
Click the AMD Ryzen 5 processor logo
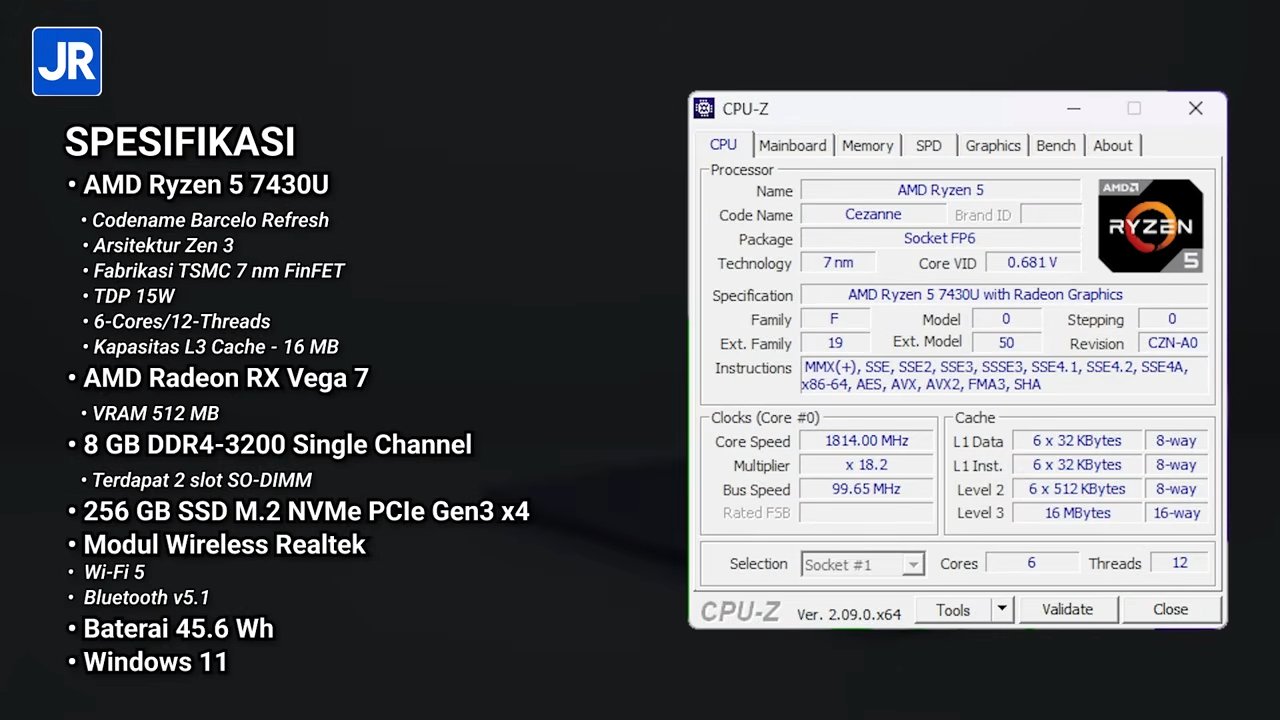1150,226
